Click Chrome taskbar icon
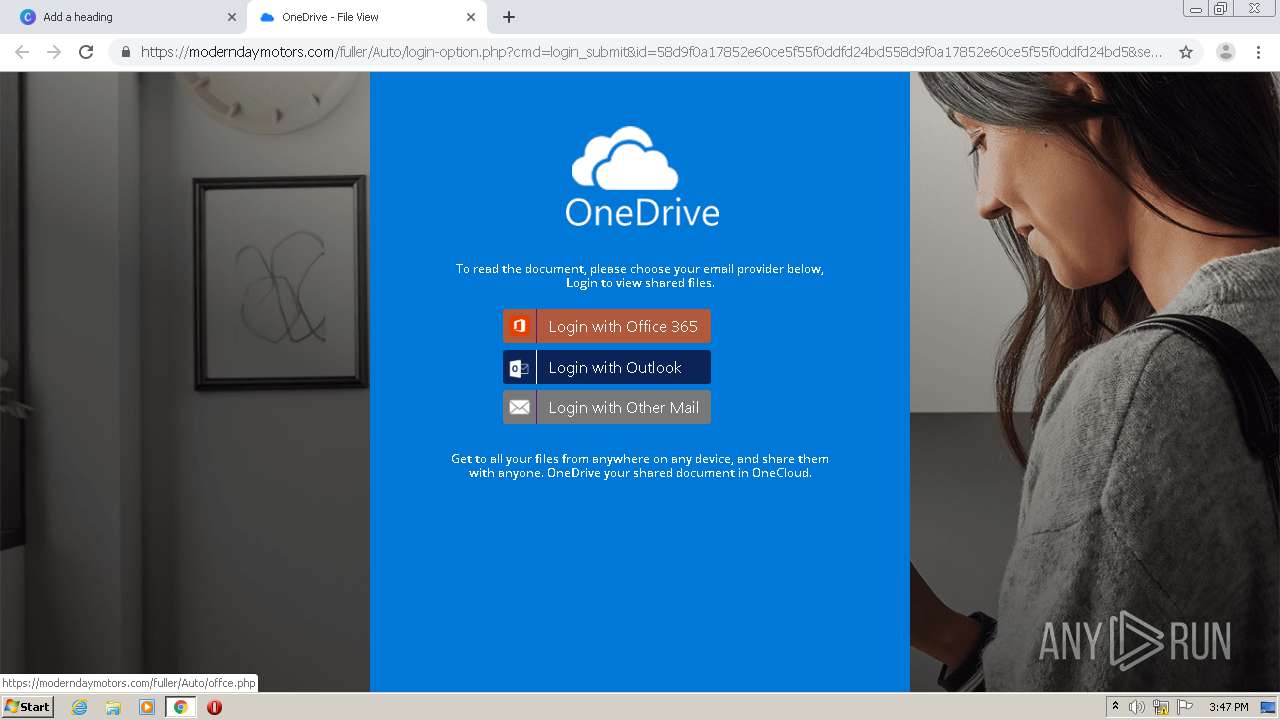 point(180,707)
